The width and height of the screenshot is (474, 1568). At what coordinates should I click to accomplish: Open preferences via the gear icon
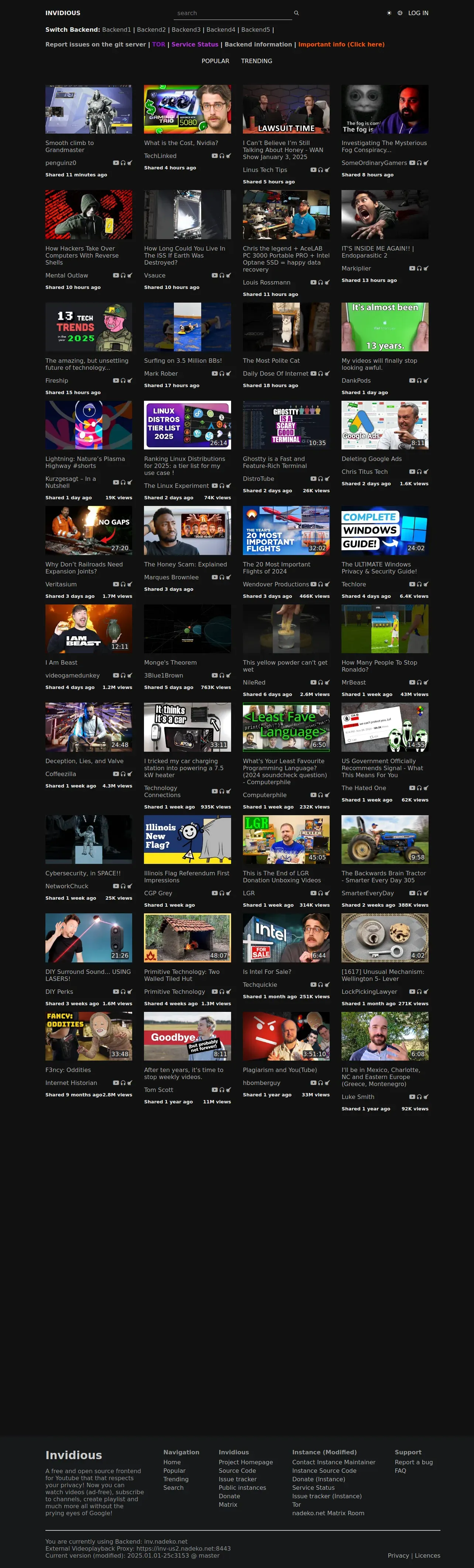pos(400,13)
